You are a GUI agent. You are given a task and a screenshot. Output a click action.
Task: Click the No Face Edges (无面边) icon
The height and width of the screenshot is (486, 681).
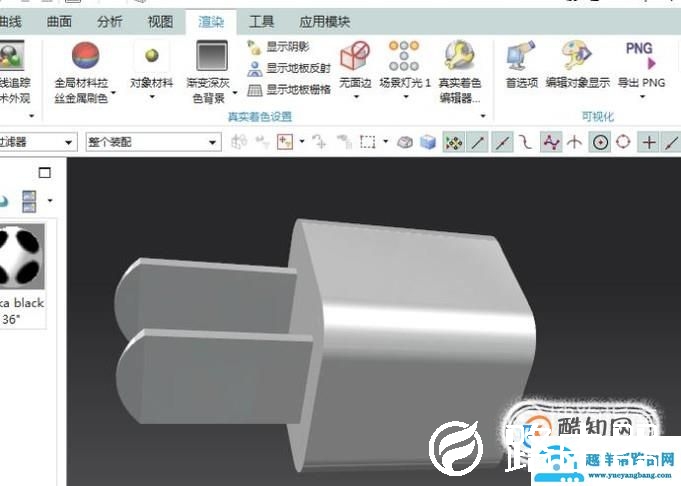point(355,56)
